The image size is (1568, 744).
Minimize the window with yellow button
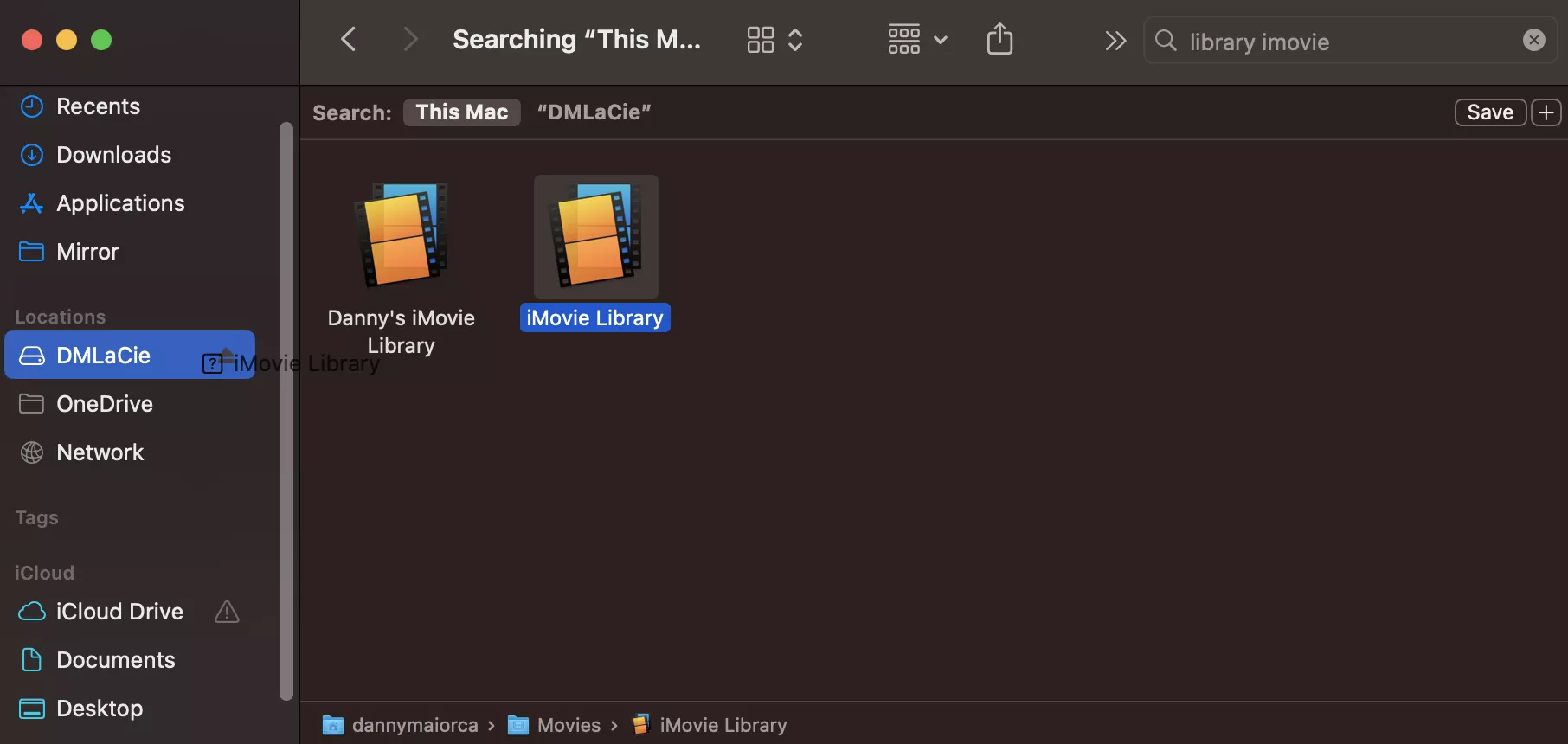(x=67, y=40)
